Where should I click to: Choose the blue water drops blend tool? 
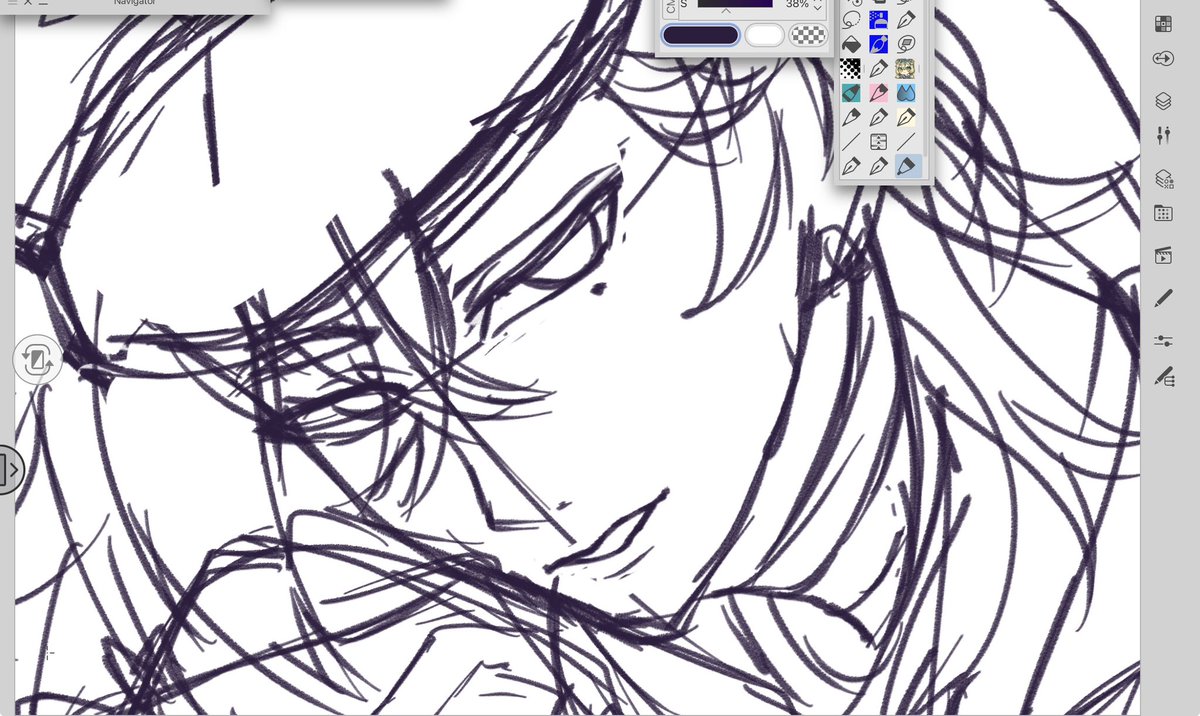pyautogui.click(x=906, y=93)
